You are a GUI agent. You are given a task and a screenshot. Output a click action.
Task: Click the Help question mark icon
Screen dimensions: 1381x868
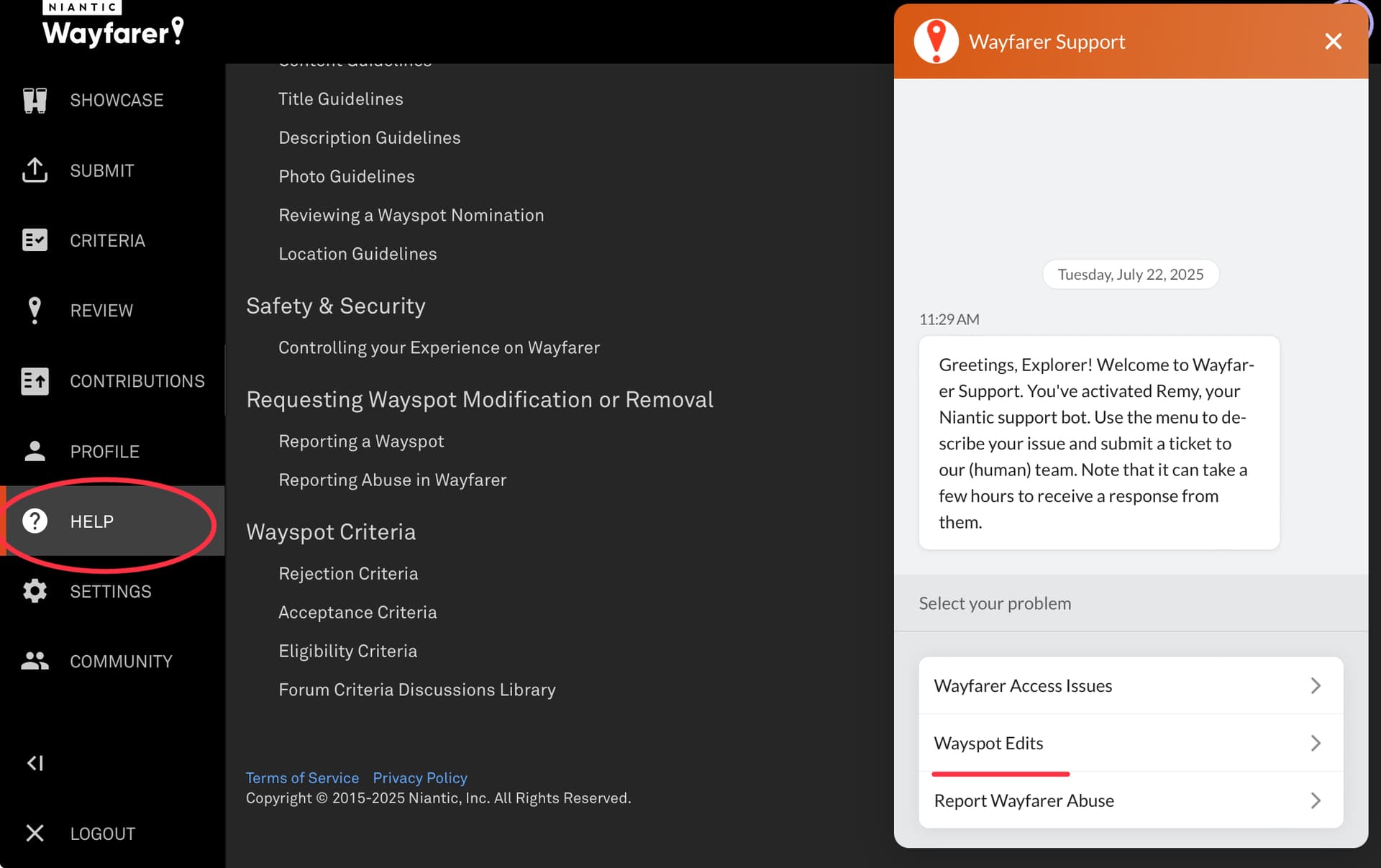tap(35, 521)
